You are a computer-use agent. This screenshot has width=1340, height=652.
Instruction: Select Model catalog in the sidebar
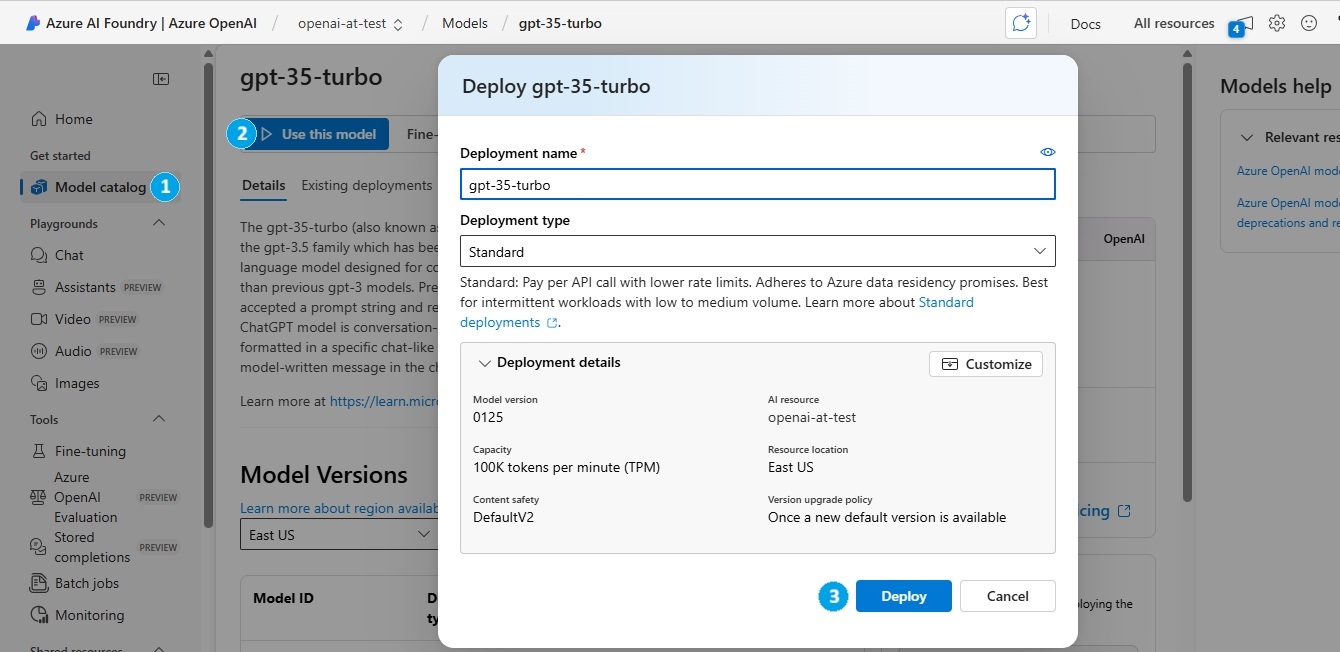click(99, 187)
